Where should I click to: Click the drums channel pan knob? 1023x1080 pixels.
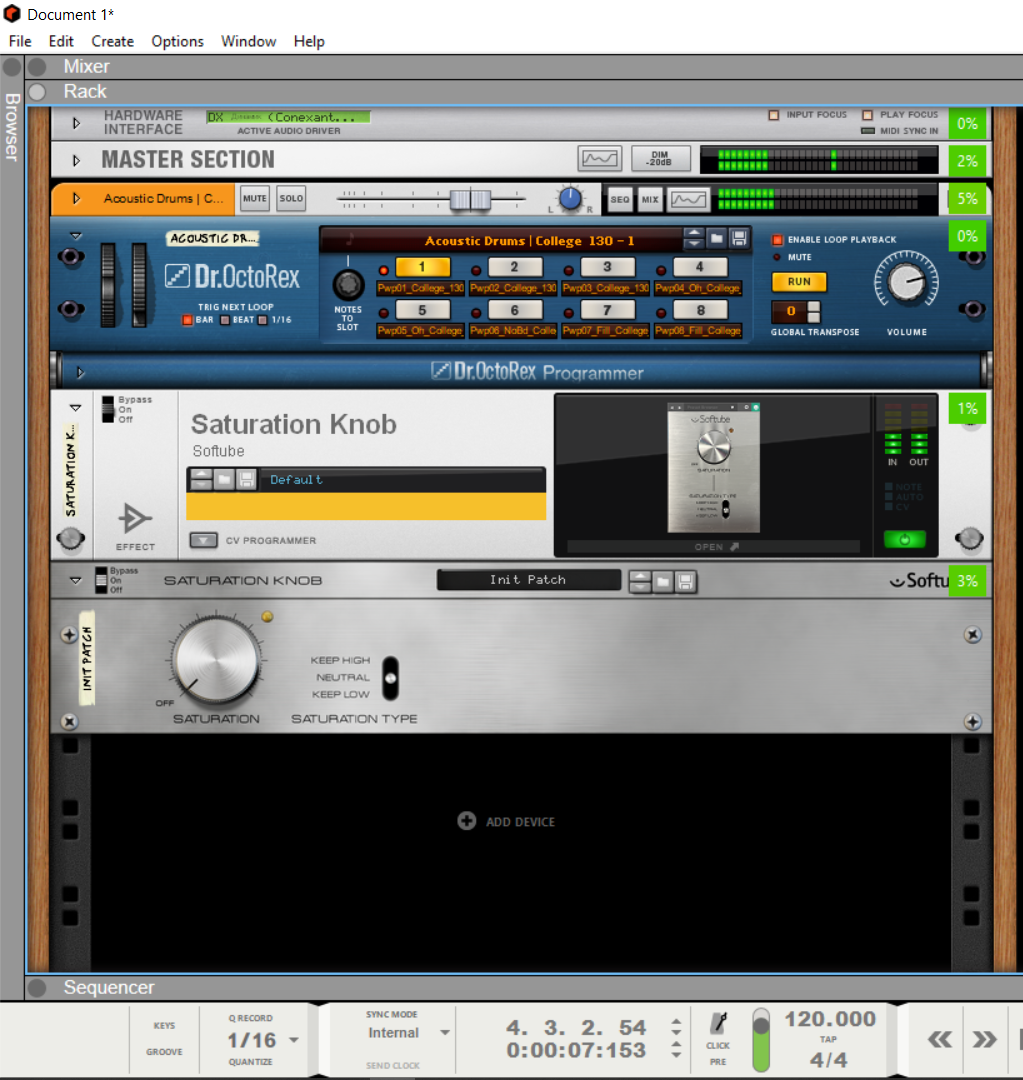[570, 199]
